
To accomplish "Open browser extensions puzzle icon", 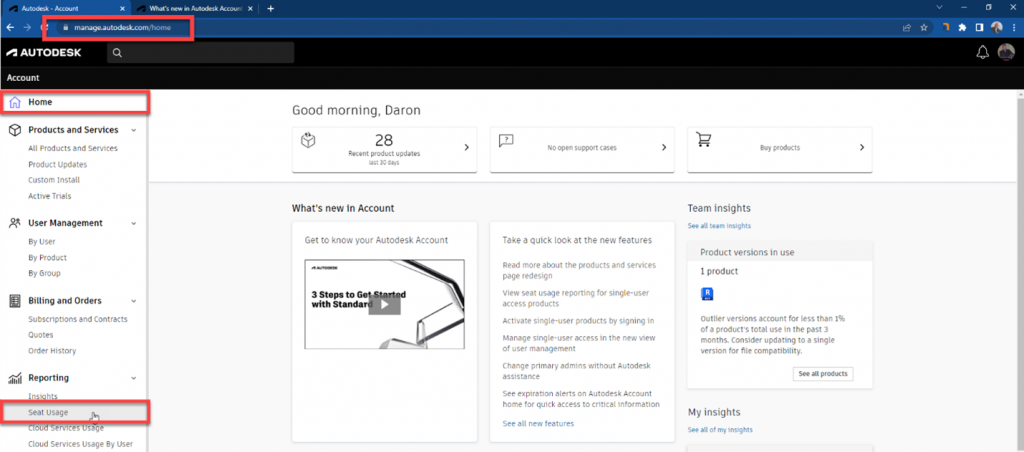I will 962,27.
